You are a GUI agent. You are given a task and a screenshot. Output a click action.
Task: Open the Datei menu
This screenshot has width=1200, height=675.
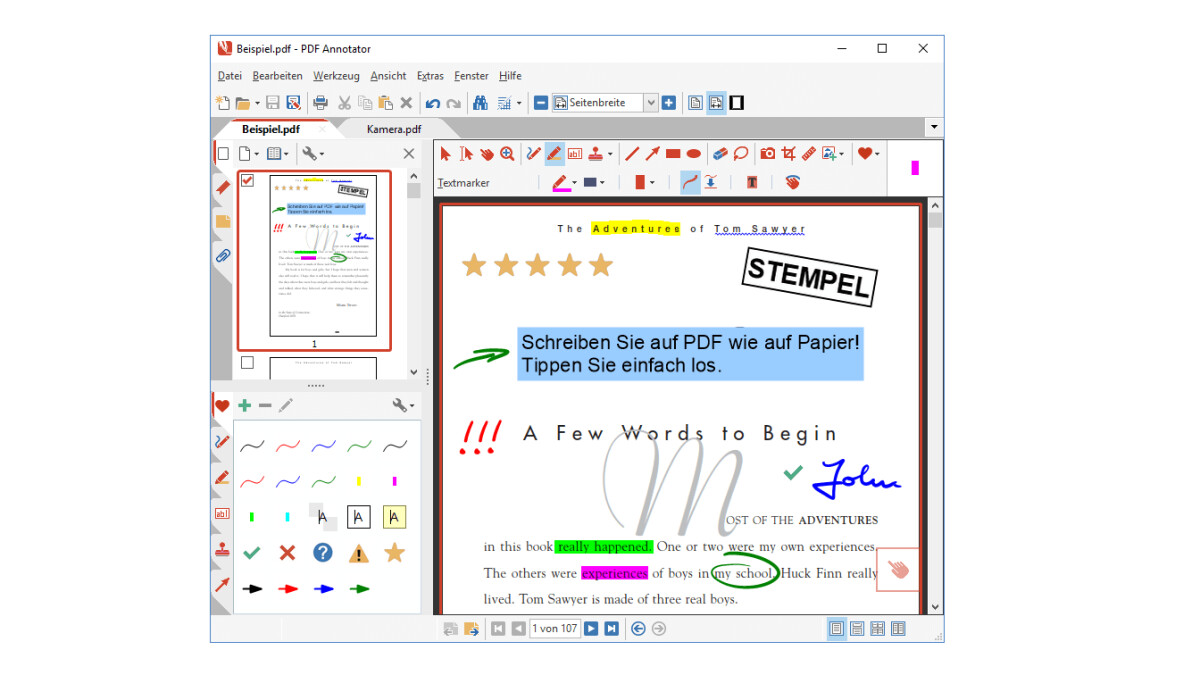tap(230, 76)
